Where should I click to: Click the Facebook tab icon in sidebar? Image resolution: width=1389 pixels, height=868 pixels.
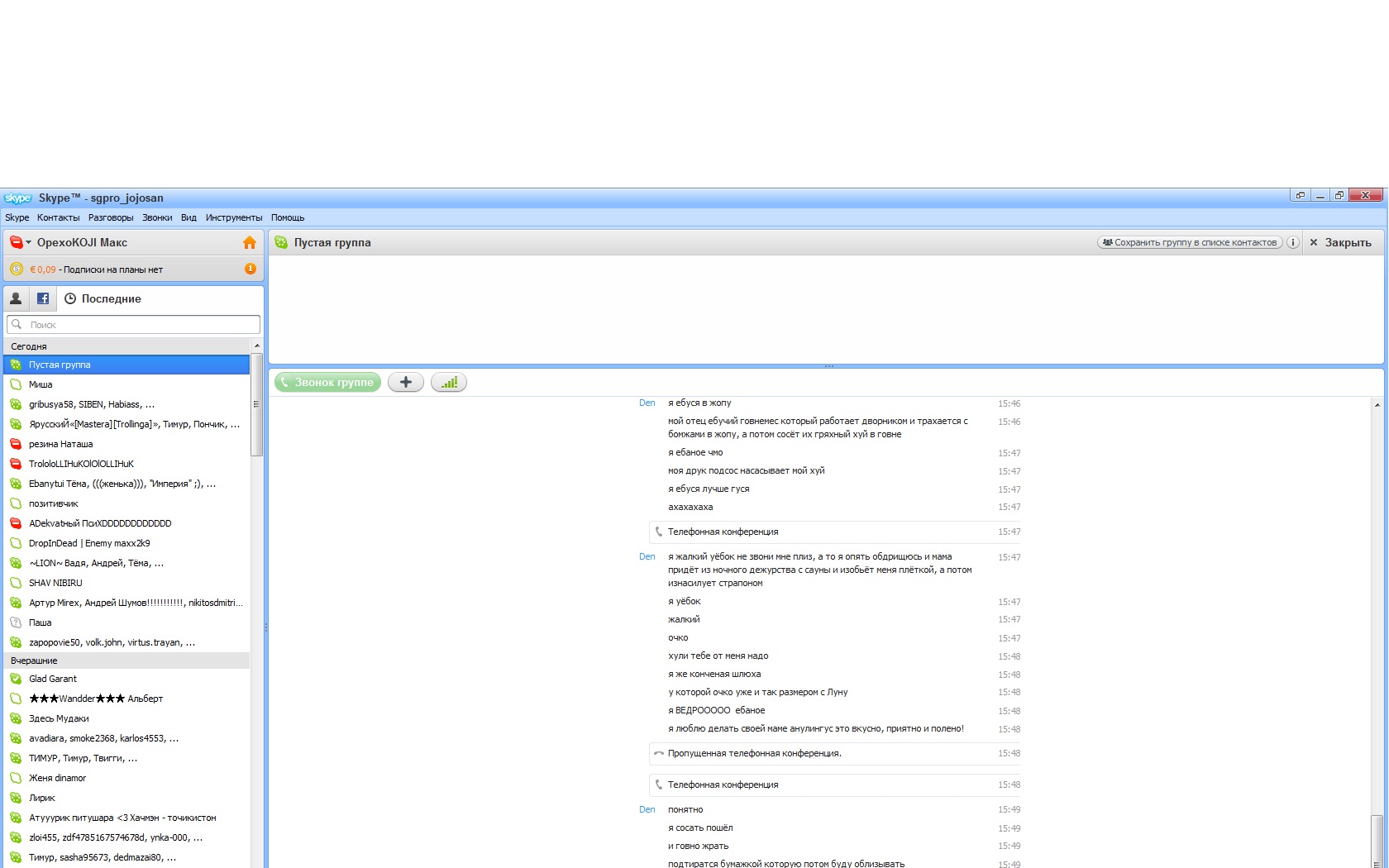click(x=43, y=298)
